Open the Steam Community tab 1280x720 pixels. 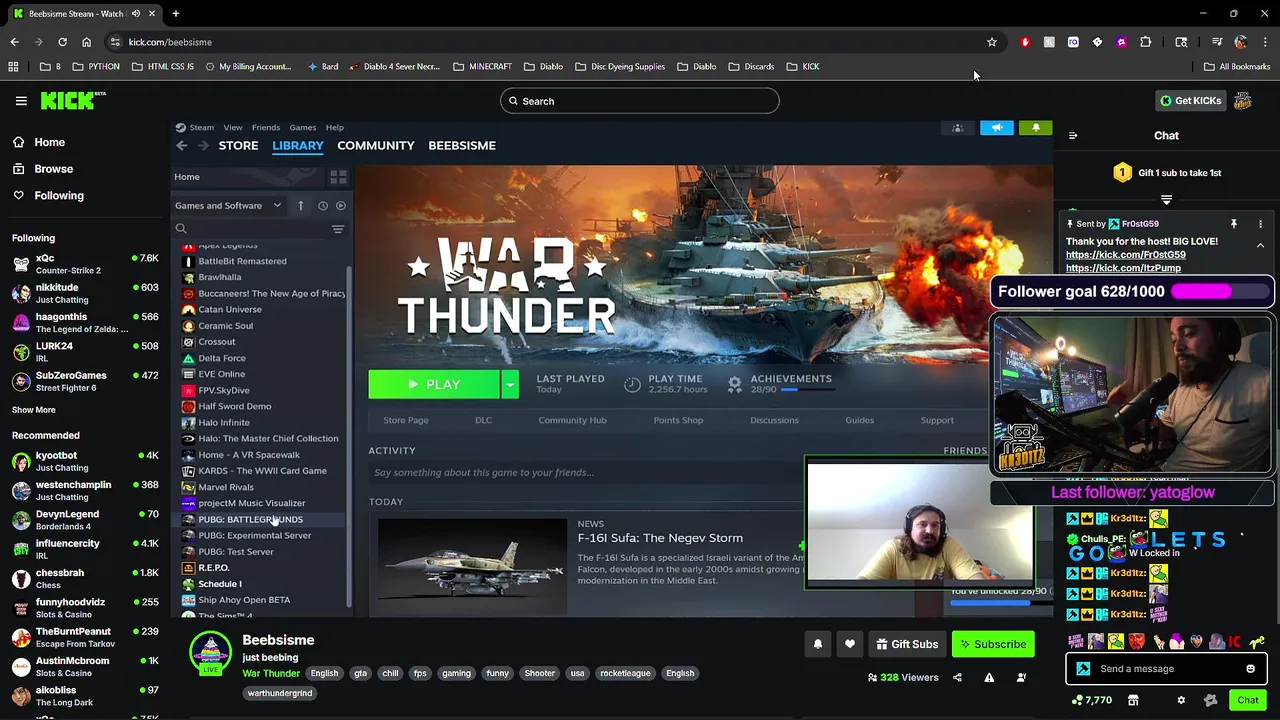[375, 146]
